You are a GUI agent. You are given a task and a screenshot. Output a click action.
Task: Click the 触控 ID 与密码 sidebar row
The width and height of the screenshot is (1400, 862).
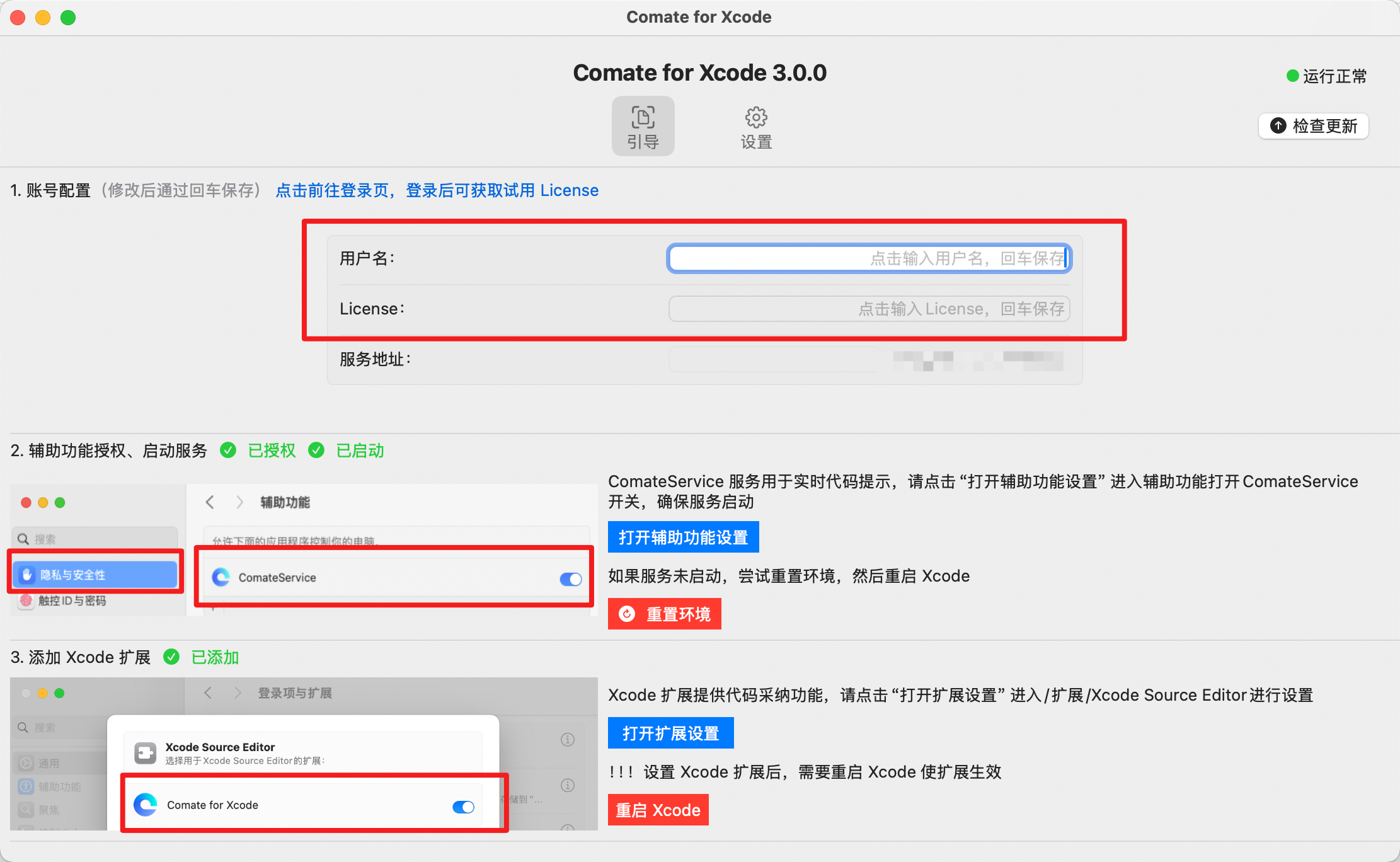pos(63,601)
